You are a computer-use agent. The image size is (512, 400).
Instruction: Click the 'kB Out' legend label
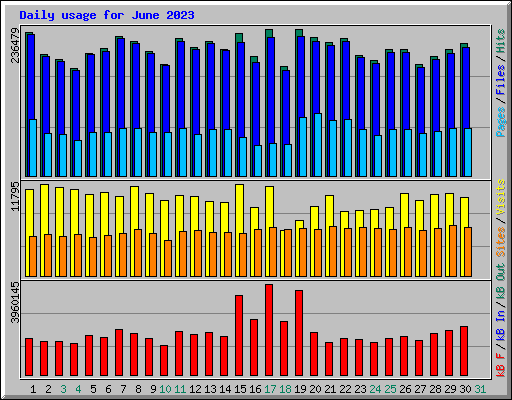click(x=500, y=281)
